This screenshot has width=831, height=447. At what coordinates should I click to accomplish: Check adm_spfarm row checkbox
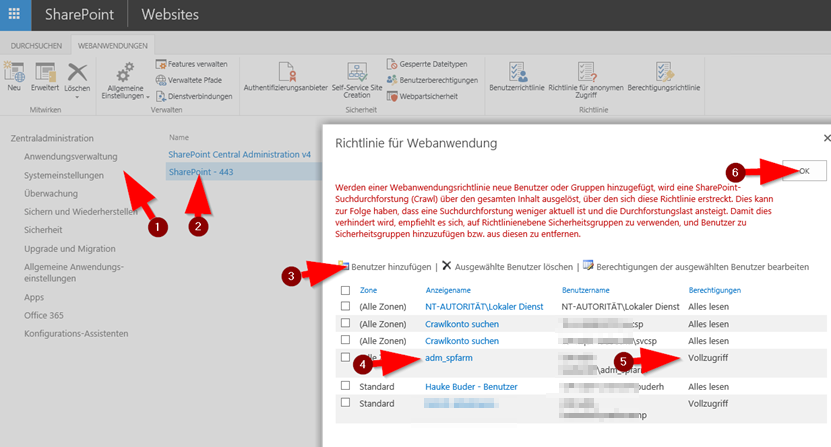(x=346, y=357)
